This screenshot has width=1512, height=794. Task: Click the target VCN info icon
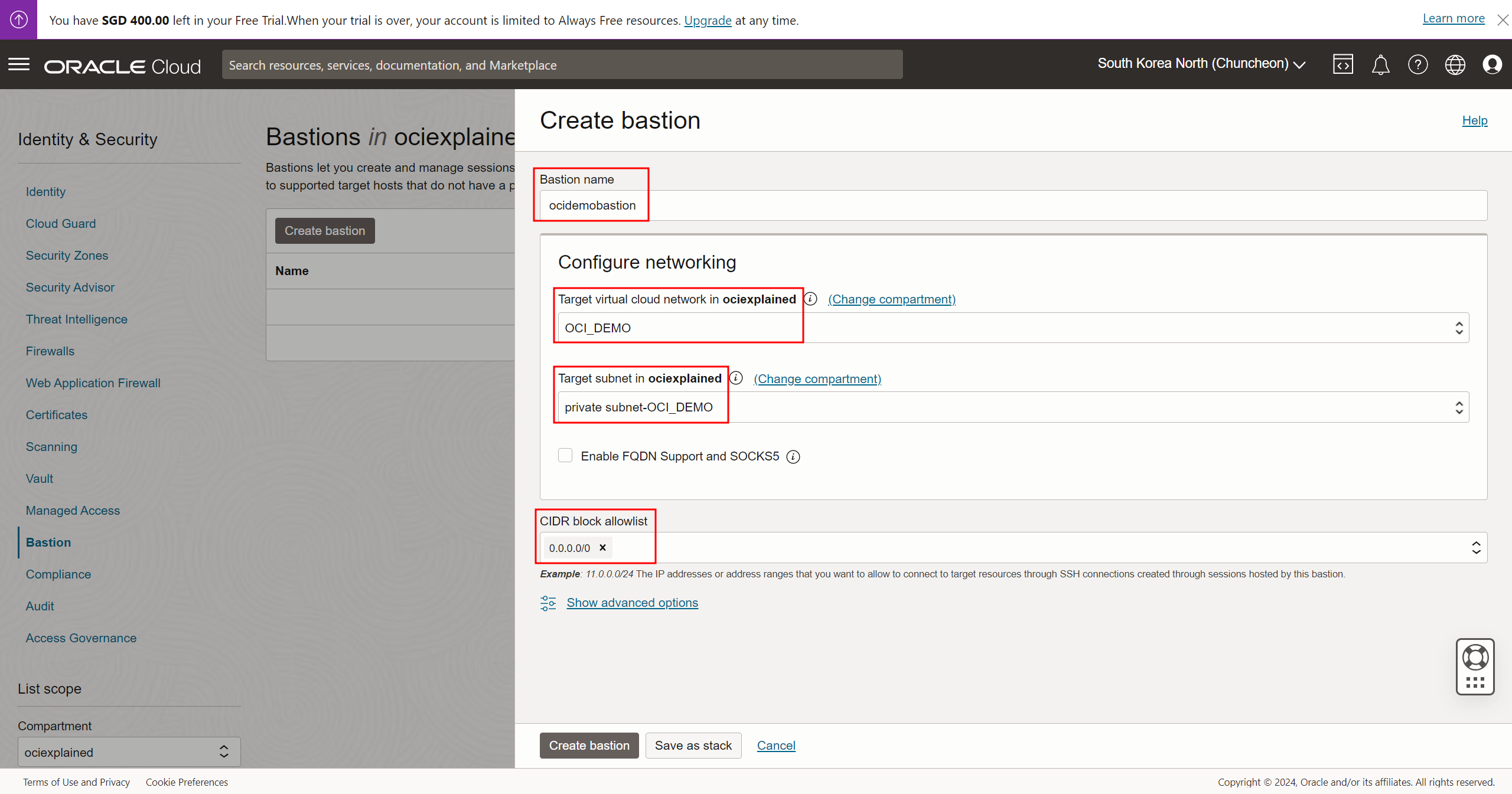[811, 299]
